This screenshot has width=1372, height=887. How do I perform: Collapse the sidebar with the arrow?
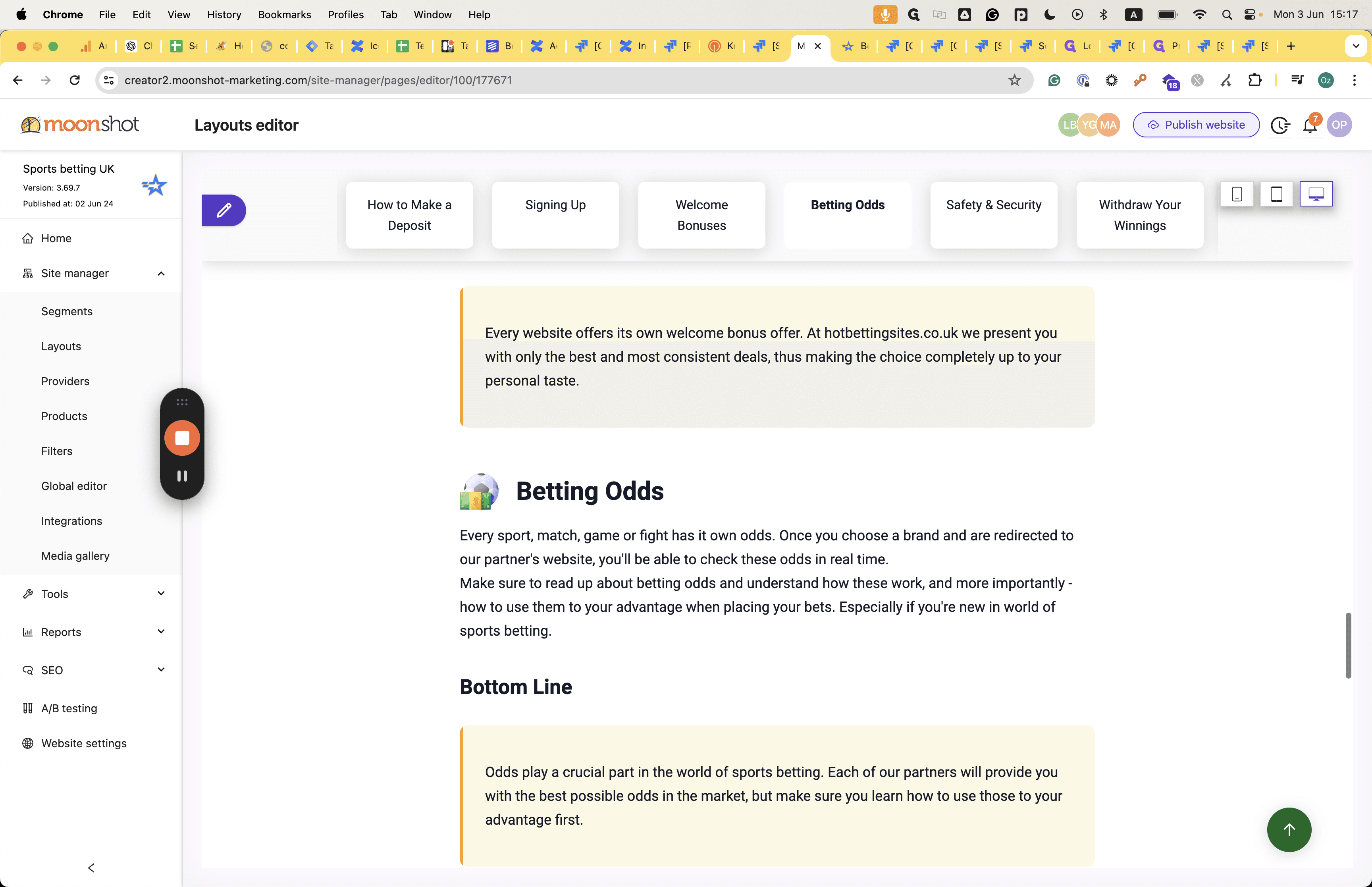(91, 868)
